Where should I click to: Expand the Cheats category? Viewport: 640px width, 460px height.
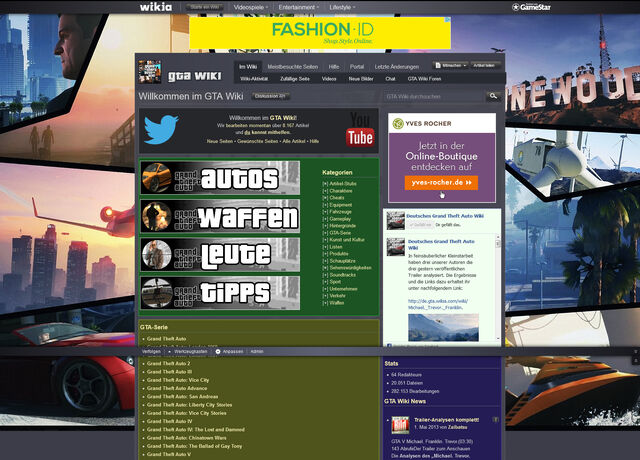325,198
